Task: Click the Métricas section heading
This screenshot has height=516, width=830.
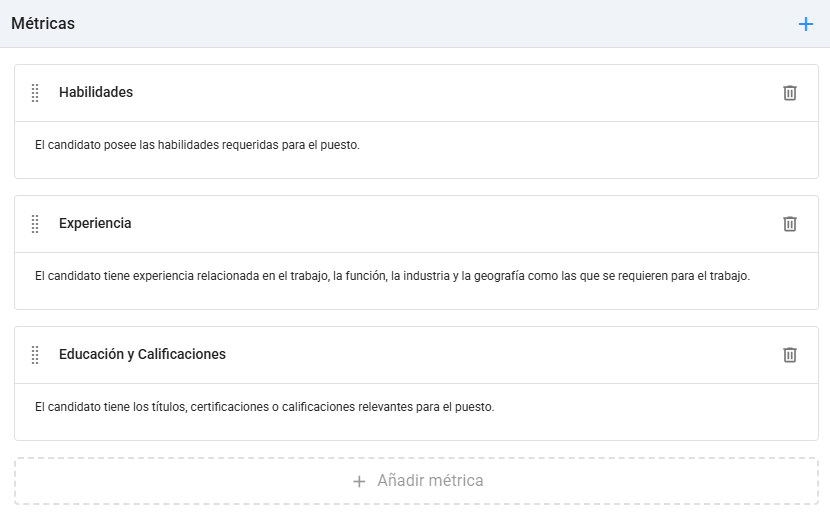Action: [x=43, y=23]
